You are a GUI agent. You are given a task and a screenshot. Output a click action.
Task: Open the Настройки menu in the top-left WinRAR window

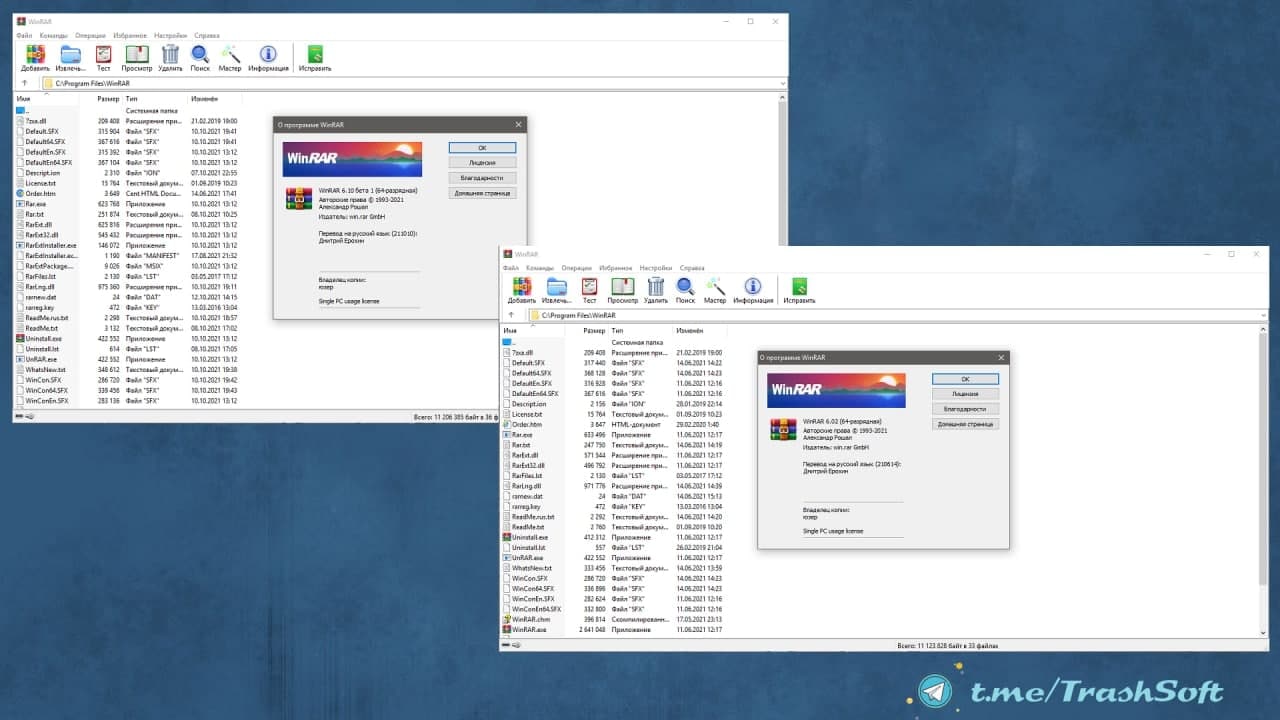(x=171, y=36)
